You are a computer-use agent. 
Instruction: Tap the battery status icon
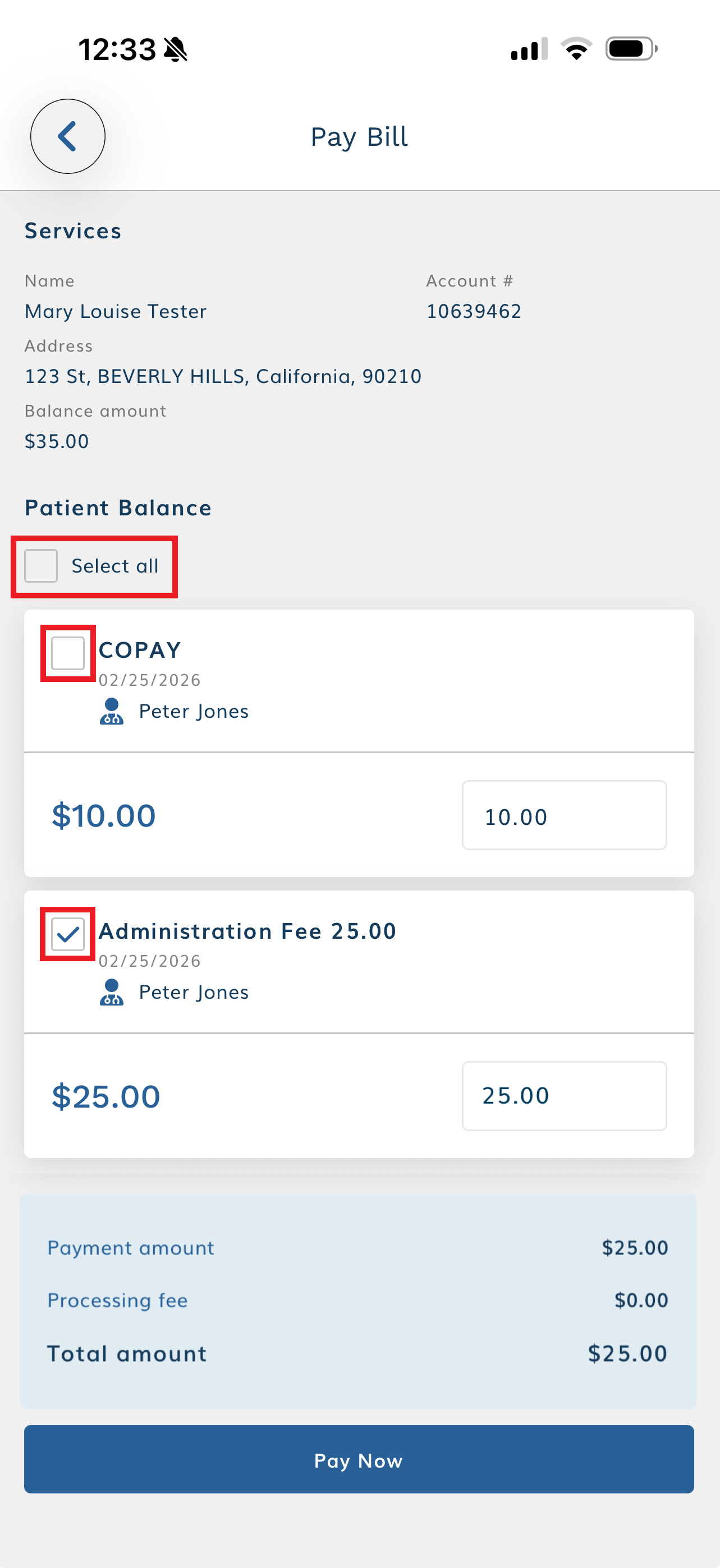click(x=630, y=49)
